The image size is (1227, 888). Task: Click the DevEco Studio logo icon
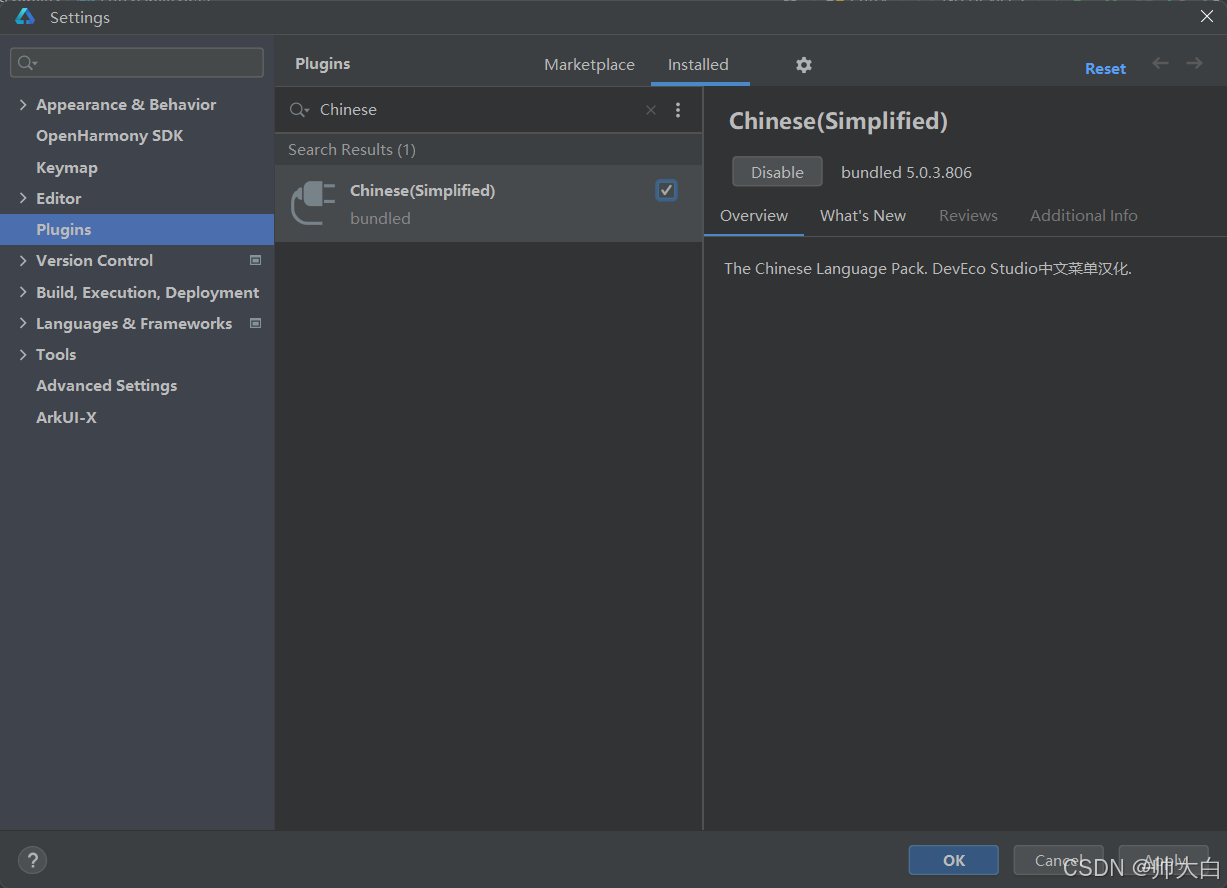[x=25, y=17]
